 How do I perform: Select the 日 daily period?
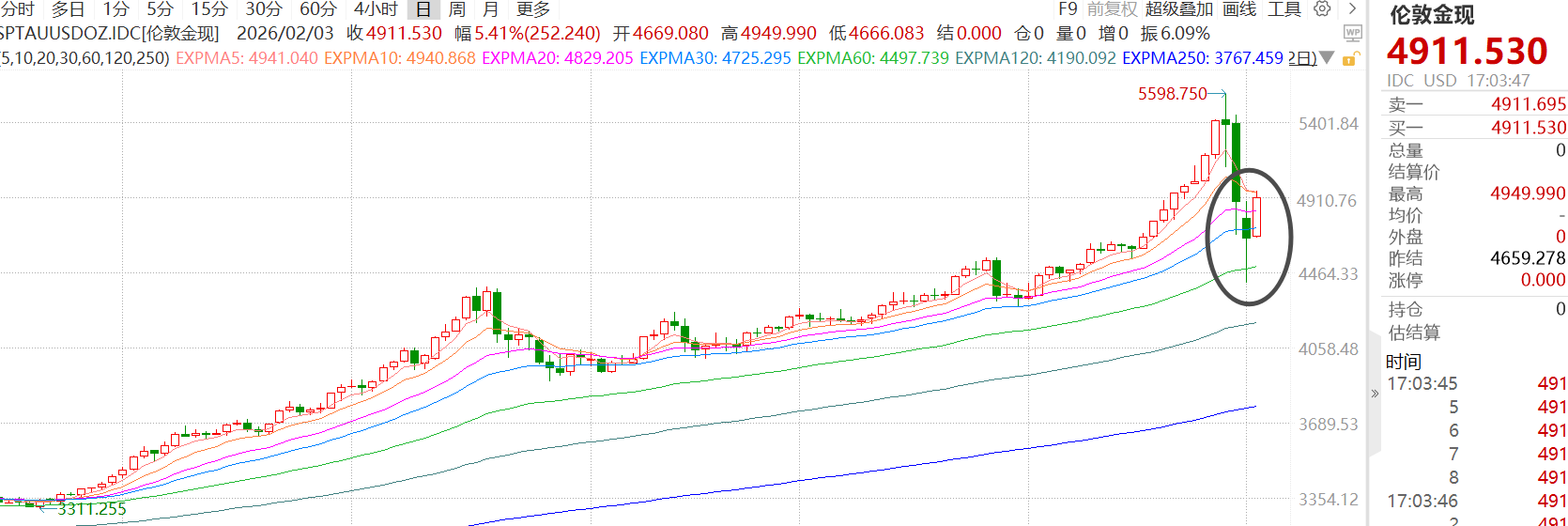pyautogui.click(x=423, y=9)
